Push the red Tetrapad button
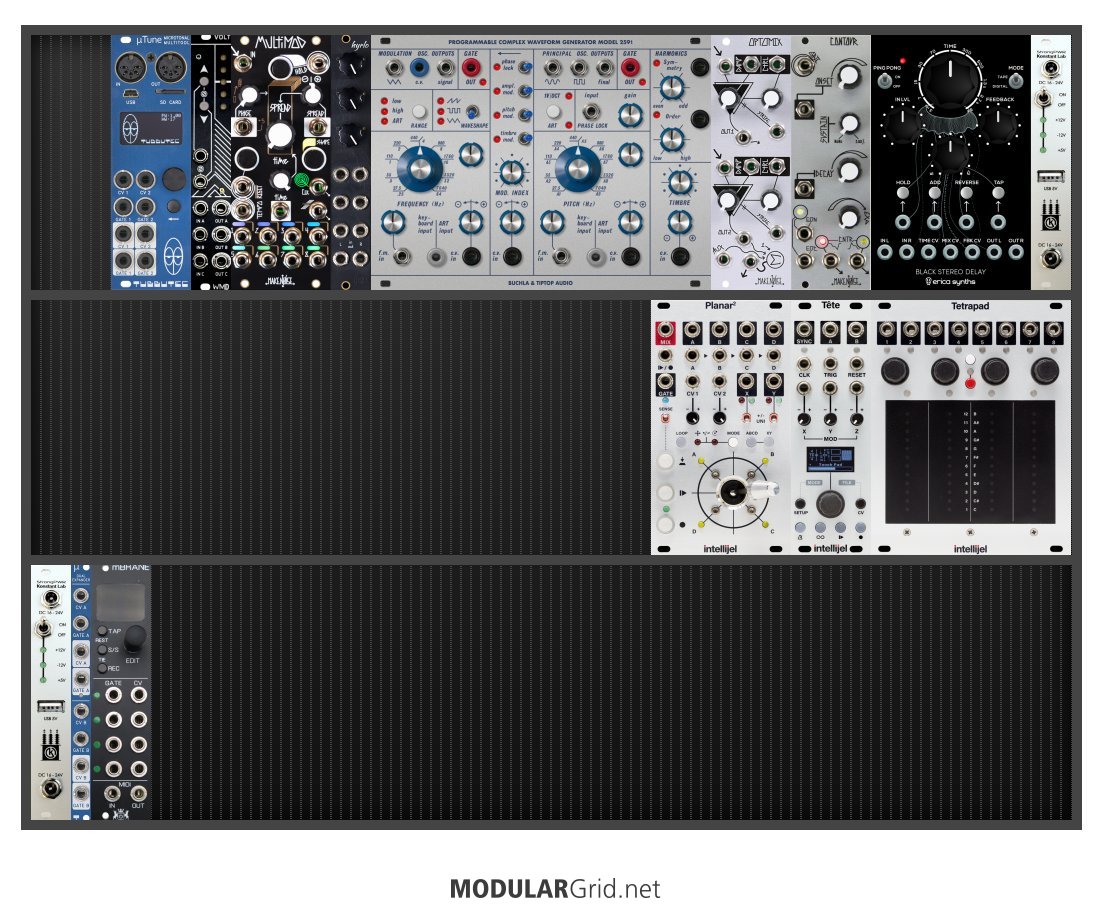Viewport: 1112px width, 910px height. pos(969,384)
